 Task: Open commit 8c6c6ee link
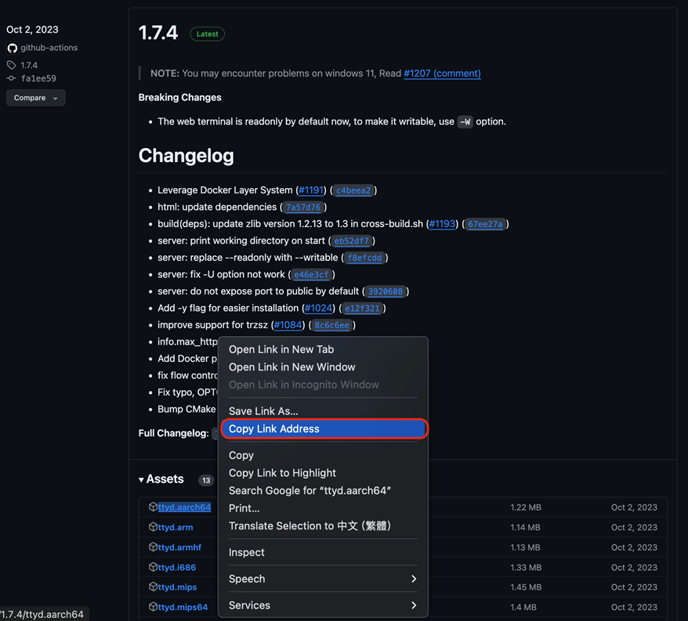[x=332, y=325]
